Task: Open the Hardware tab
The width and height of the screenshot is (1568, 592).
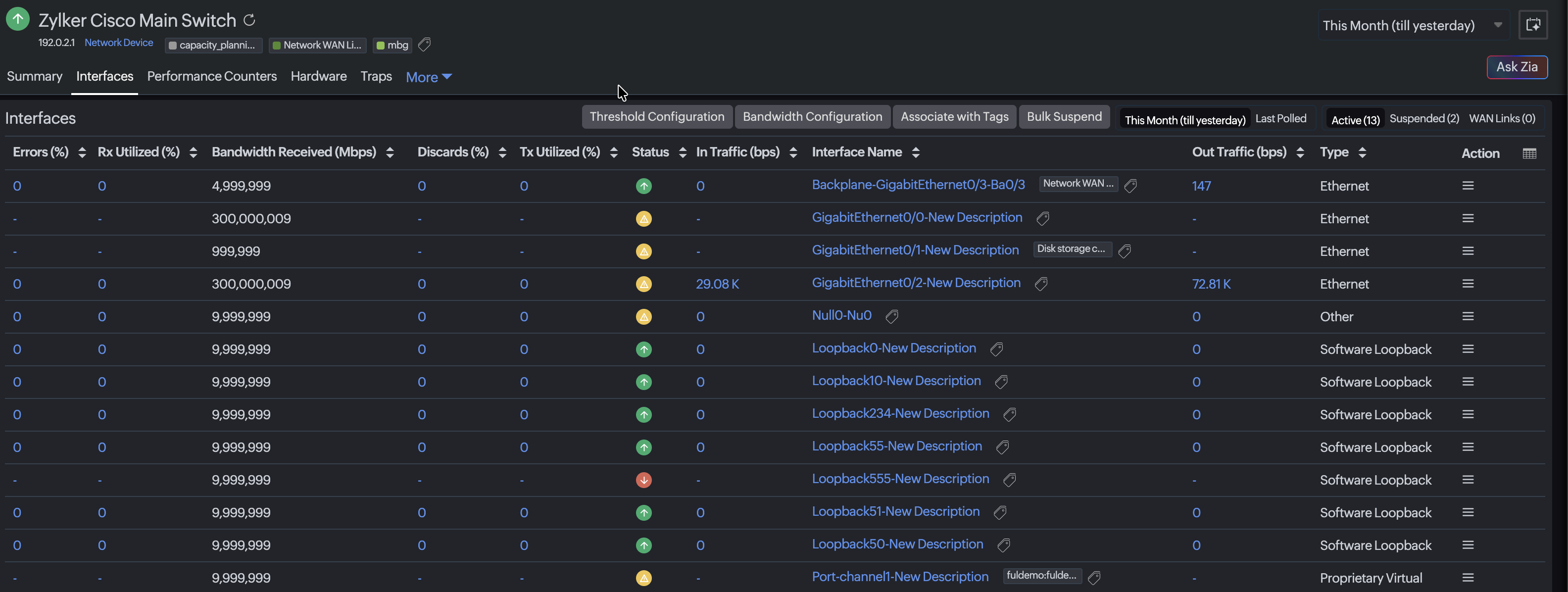Action: pyautogui.click(x=318, y=76)
